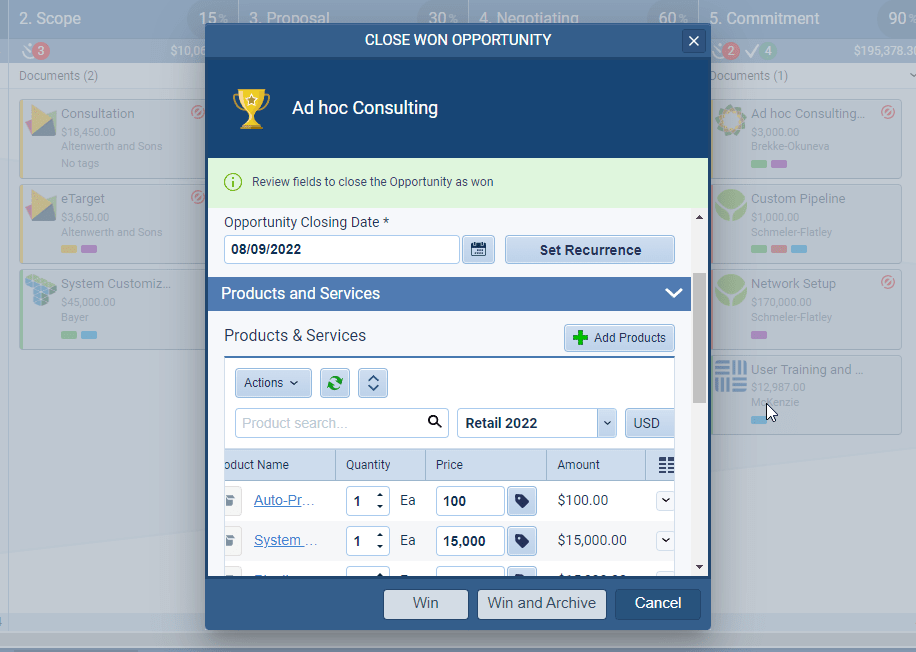Click the expand/collapse rows arrows icon

tap(372, 383)
